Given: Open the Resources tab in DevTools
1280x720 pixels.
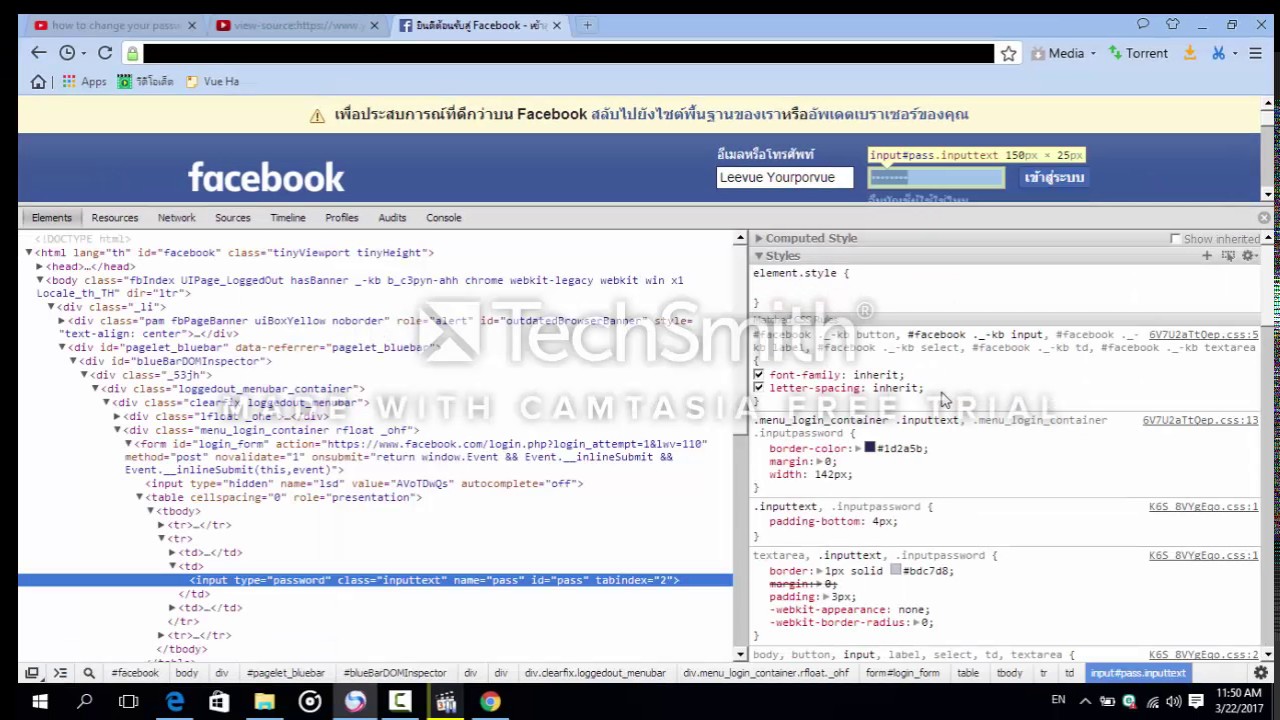Looking at the screenshot, I should click(115, 218).
